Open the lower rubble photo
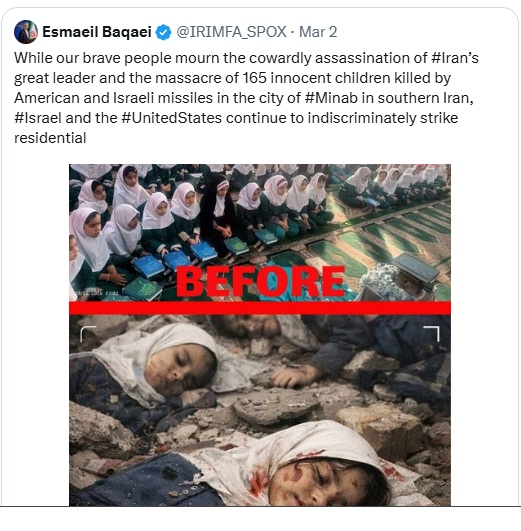Image resolution: width=521 pixels, height=531 pixels. point(260,410)
